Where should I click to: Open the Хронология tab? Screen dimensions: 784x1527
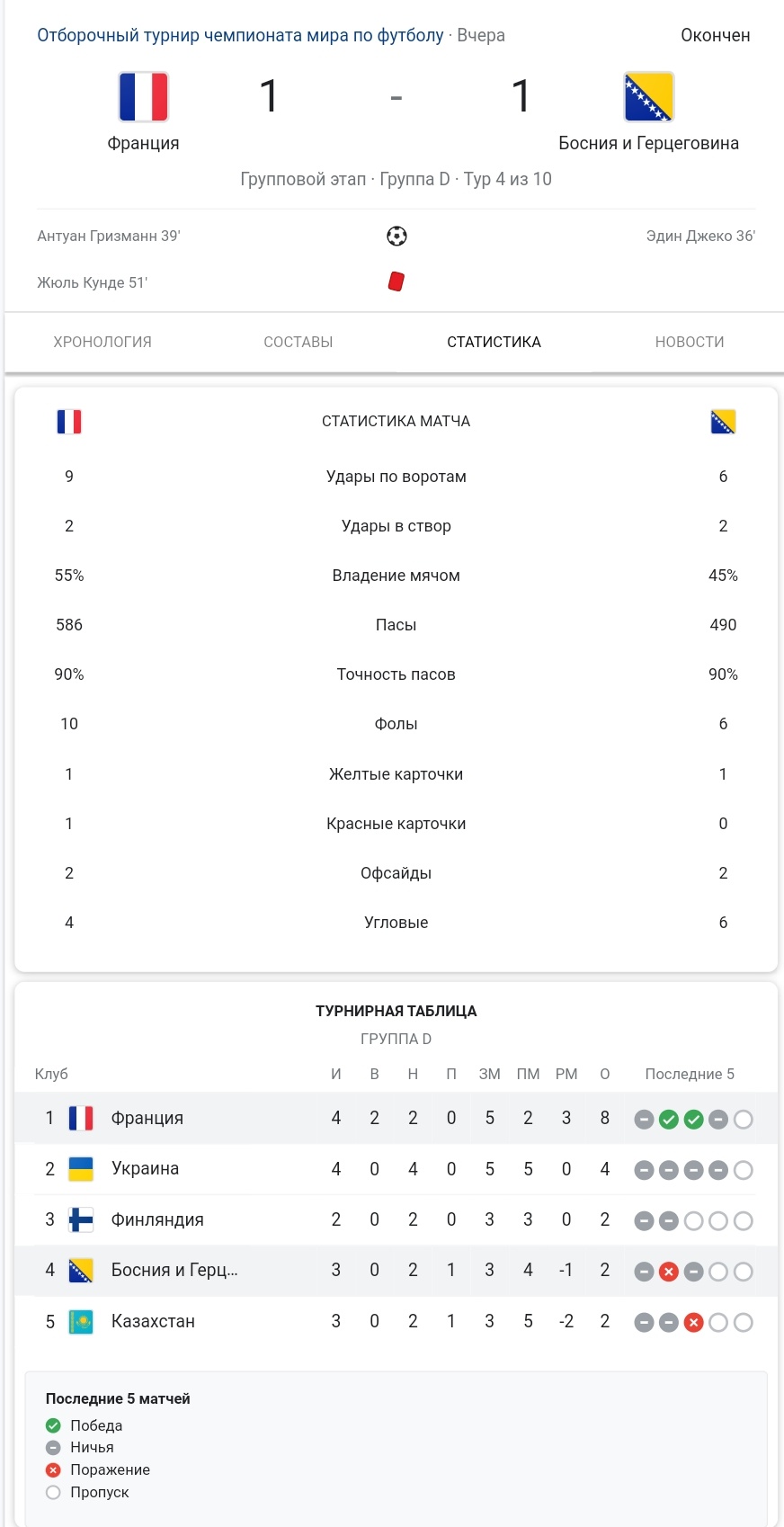point(102,342)
